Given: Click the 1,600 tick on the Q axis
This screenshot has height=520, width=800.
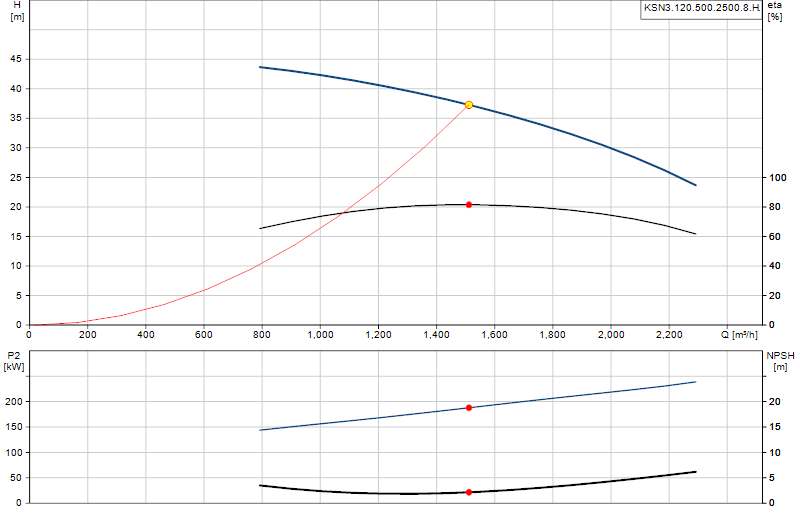Looking at the screenshot, I should [x=494, y=335].
